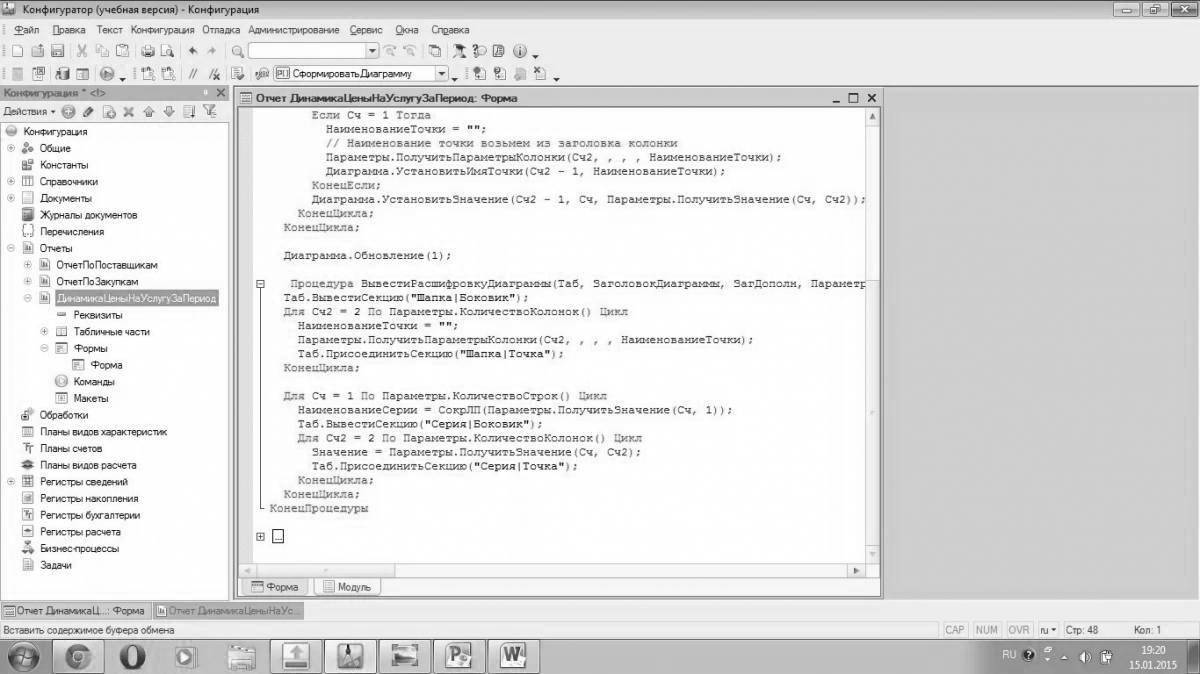Collapse the ВывестиРасшифровкуДиаграммы procedure code block
The image size is (1200, 674).
260,284
